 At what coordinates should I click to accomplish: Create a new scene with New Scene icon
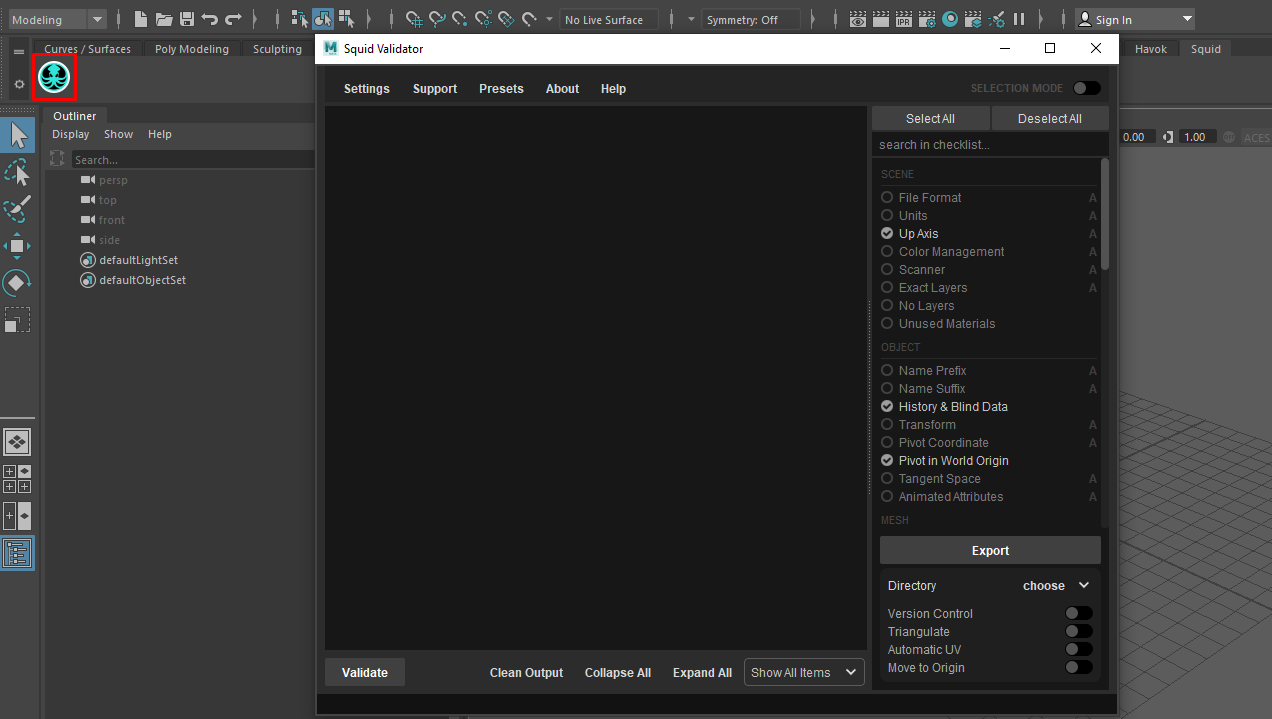click(141, 19)
